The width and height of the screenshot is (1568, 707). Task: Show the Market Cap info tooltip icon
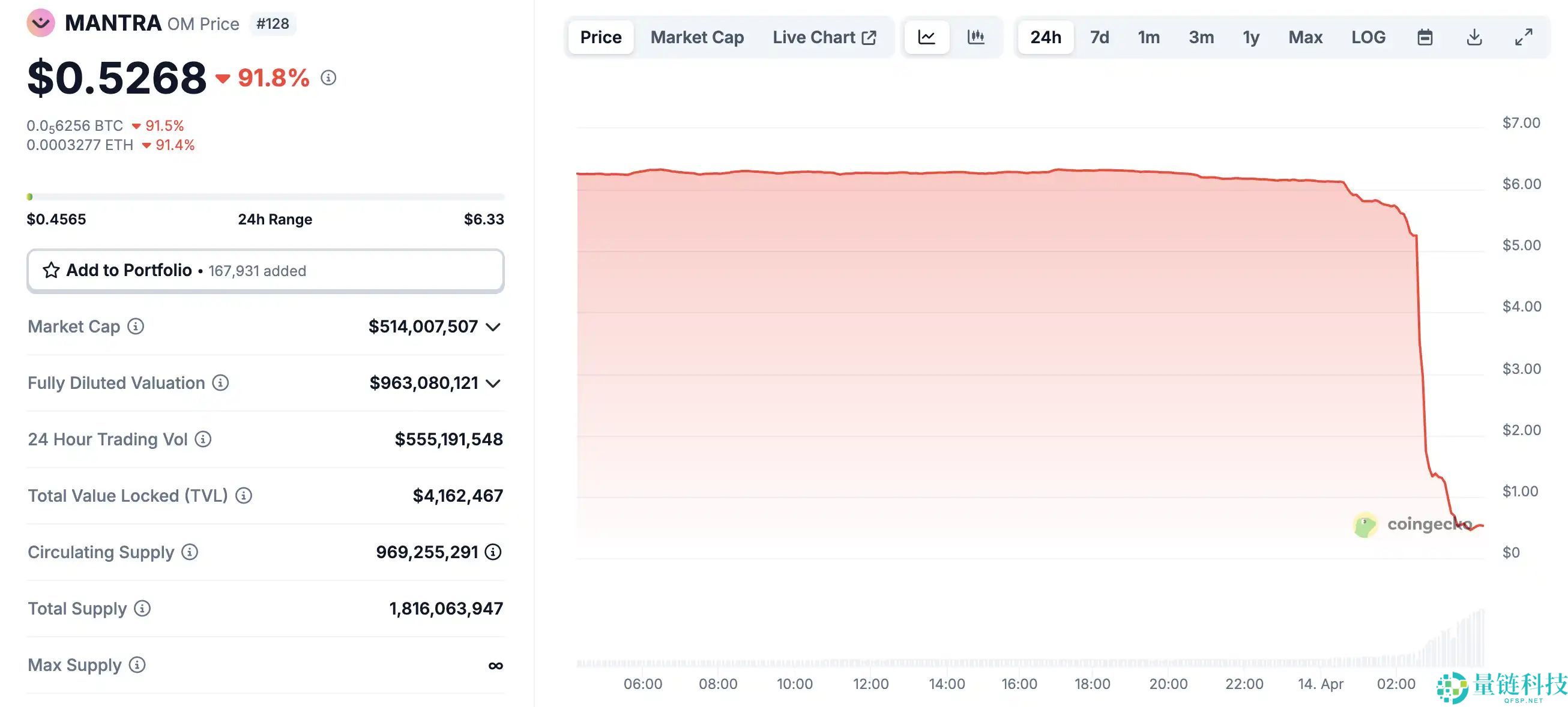[x=136, y=326]
